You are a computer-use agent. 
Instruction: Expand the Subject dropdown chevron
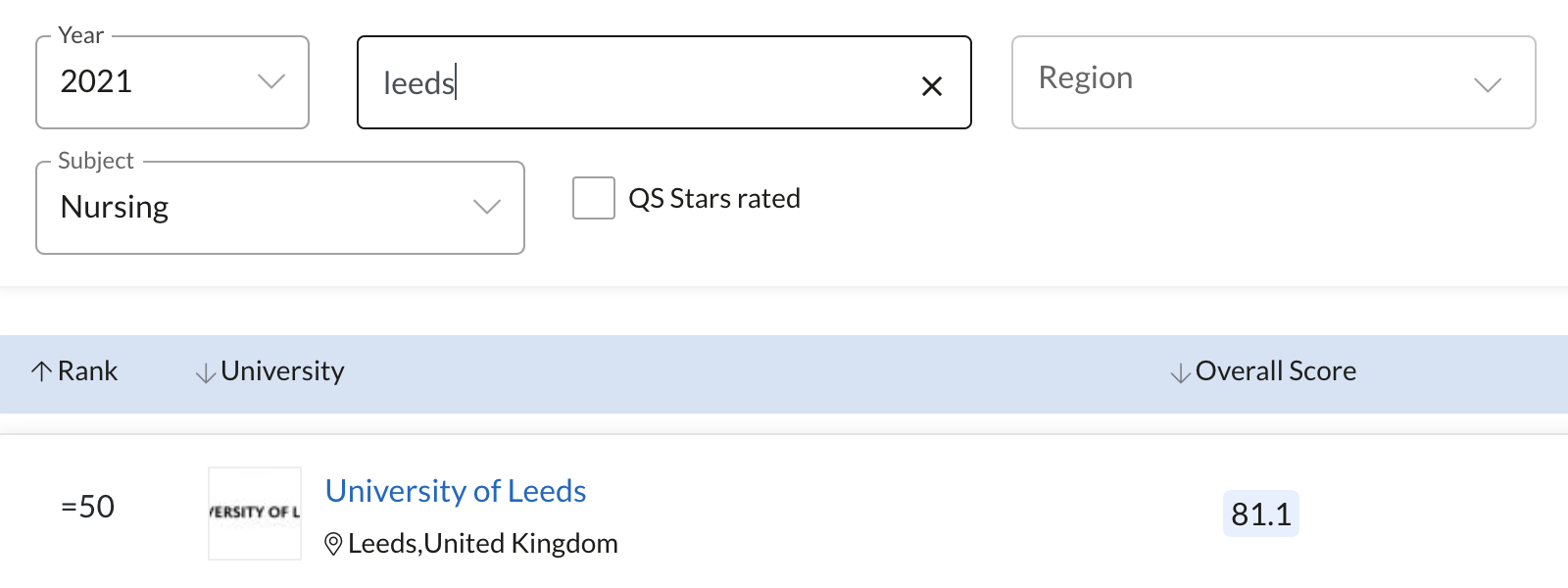[x=487, y=207]
